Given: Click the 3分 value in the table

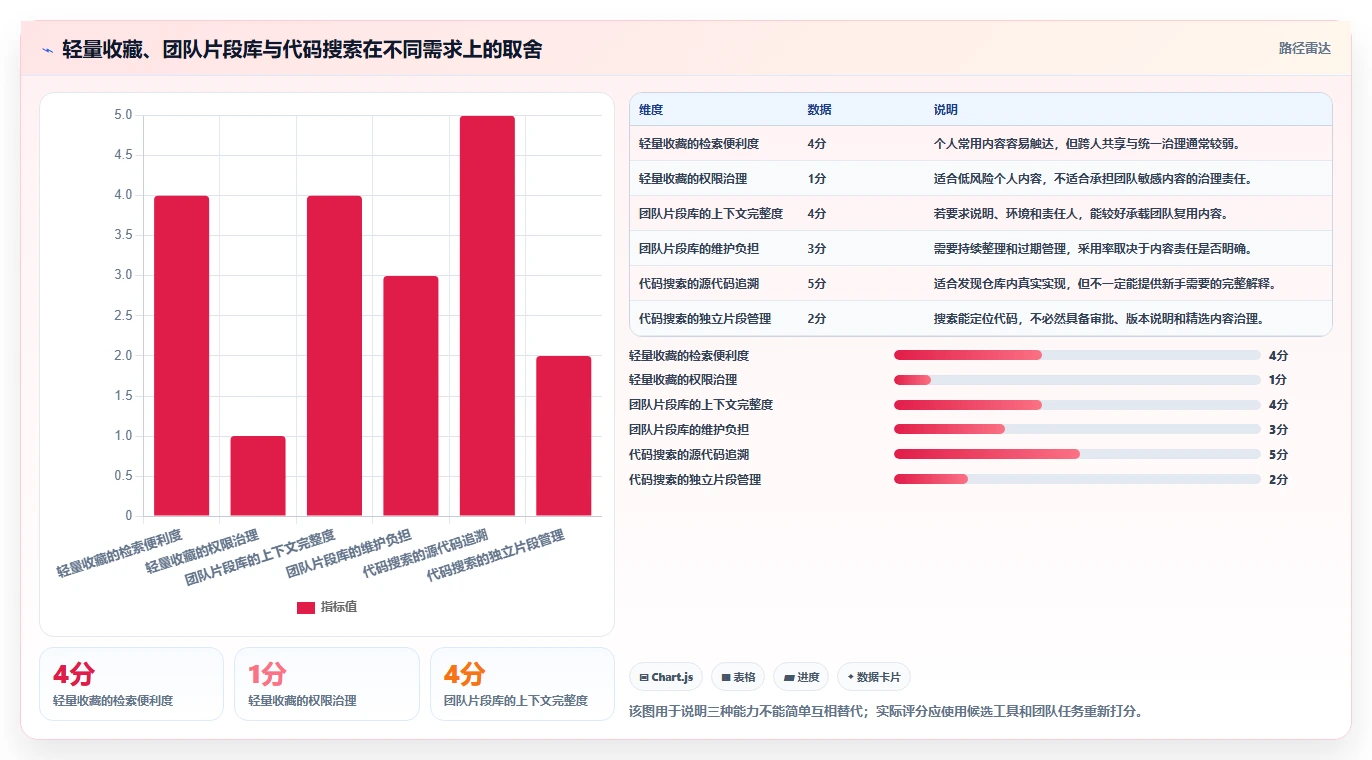Looking at the screenshot, I should click(817, 249).
